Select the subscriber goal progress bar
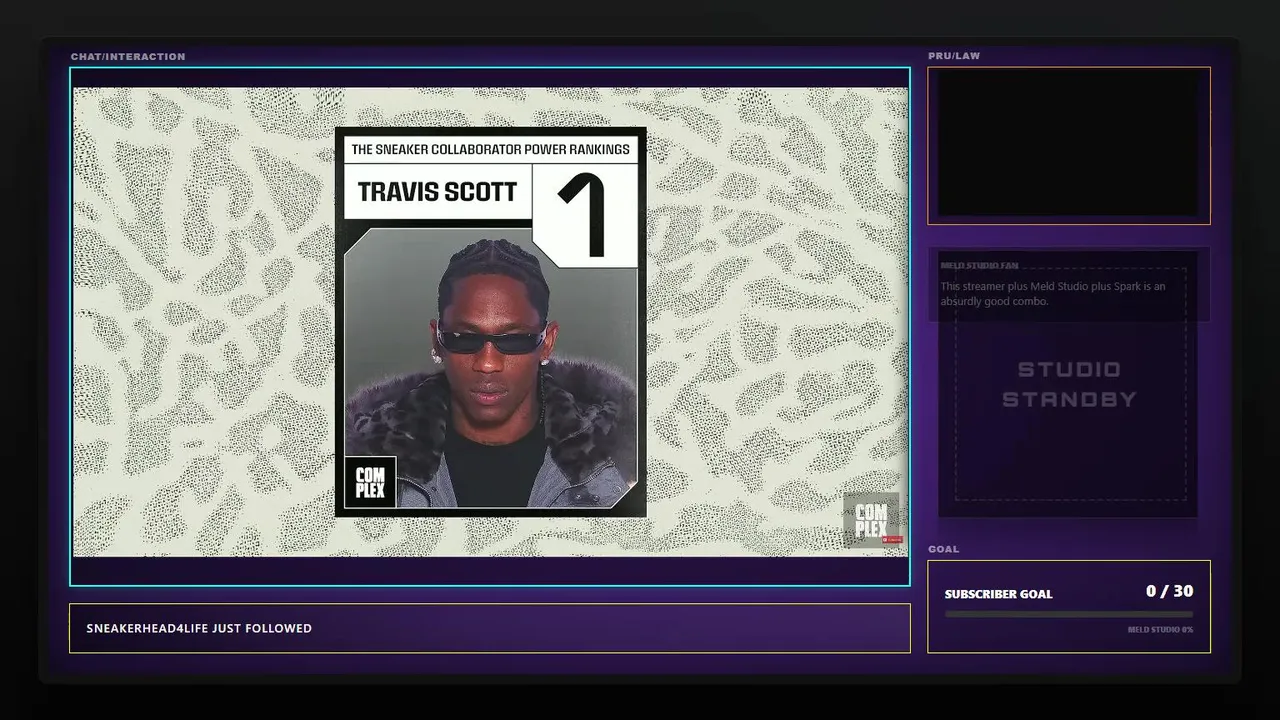 [1069, 614]
